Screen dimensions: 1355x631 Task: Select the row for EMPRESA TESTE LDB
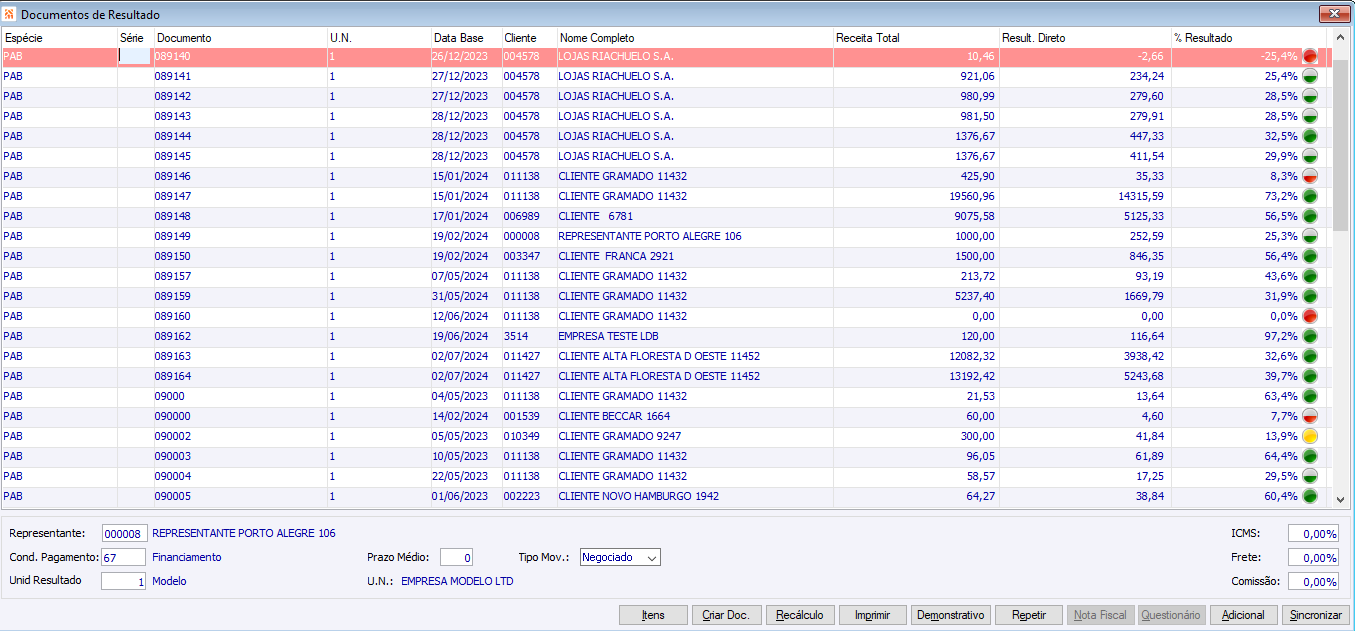tap(665, 336)
